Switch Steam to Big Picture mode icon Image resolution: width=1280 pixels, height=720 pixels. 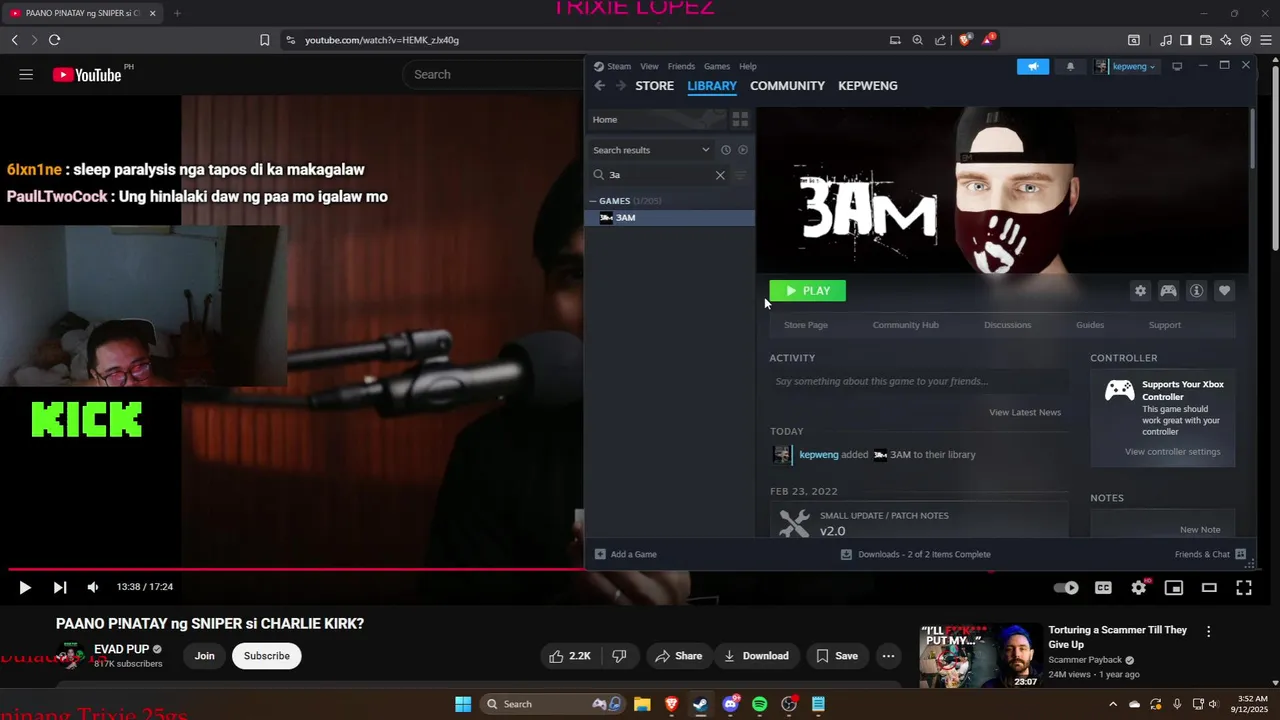(x=1177, y=66)
